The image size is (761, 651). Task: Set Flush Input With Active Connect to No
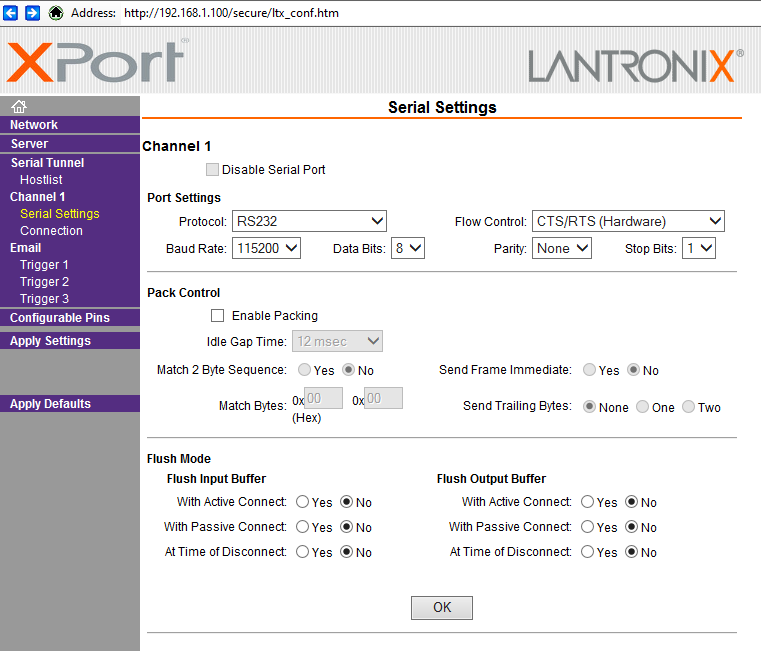tap(347, 501)
